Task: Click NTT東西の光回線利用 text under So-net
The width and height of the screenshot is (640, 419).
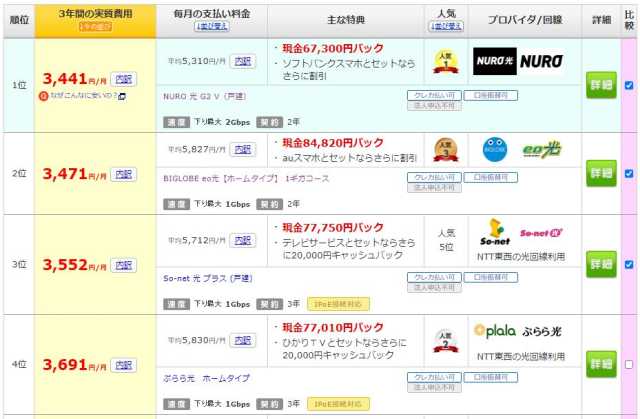Action: tap(521, 257)
